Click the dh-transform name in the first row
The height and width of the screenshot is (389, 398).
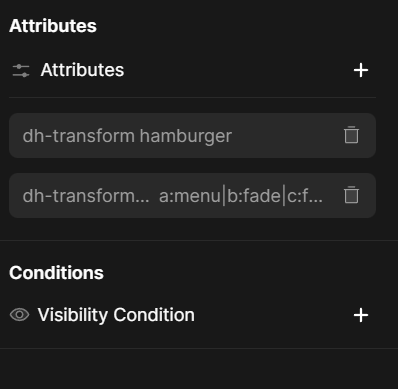point(78,136)
